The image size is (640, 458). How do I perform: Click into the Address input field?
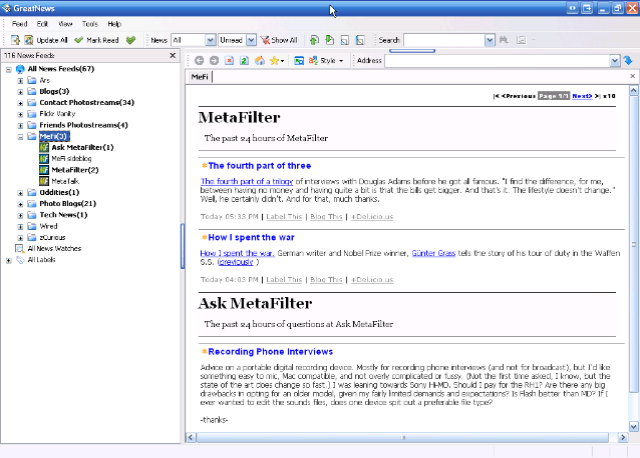point(497,61)
